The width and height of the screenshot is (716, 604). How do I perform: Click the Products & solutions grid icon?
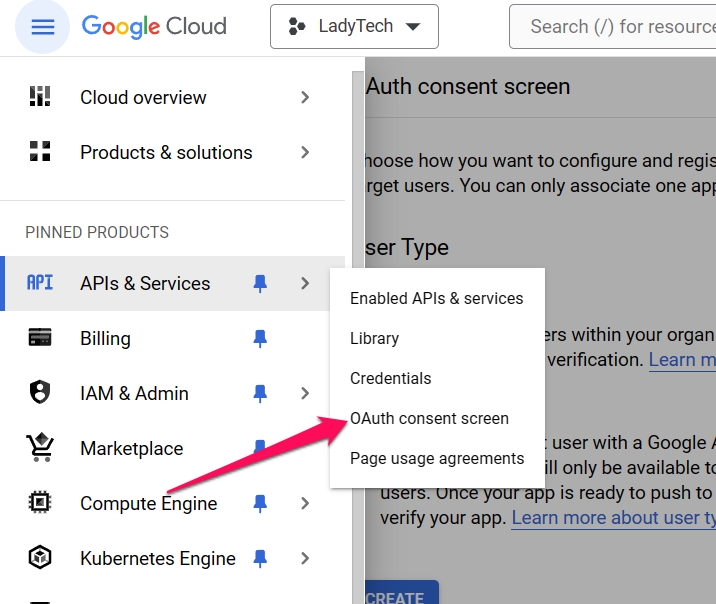click(40, 151)
